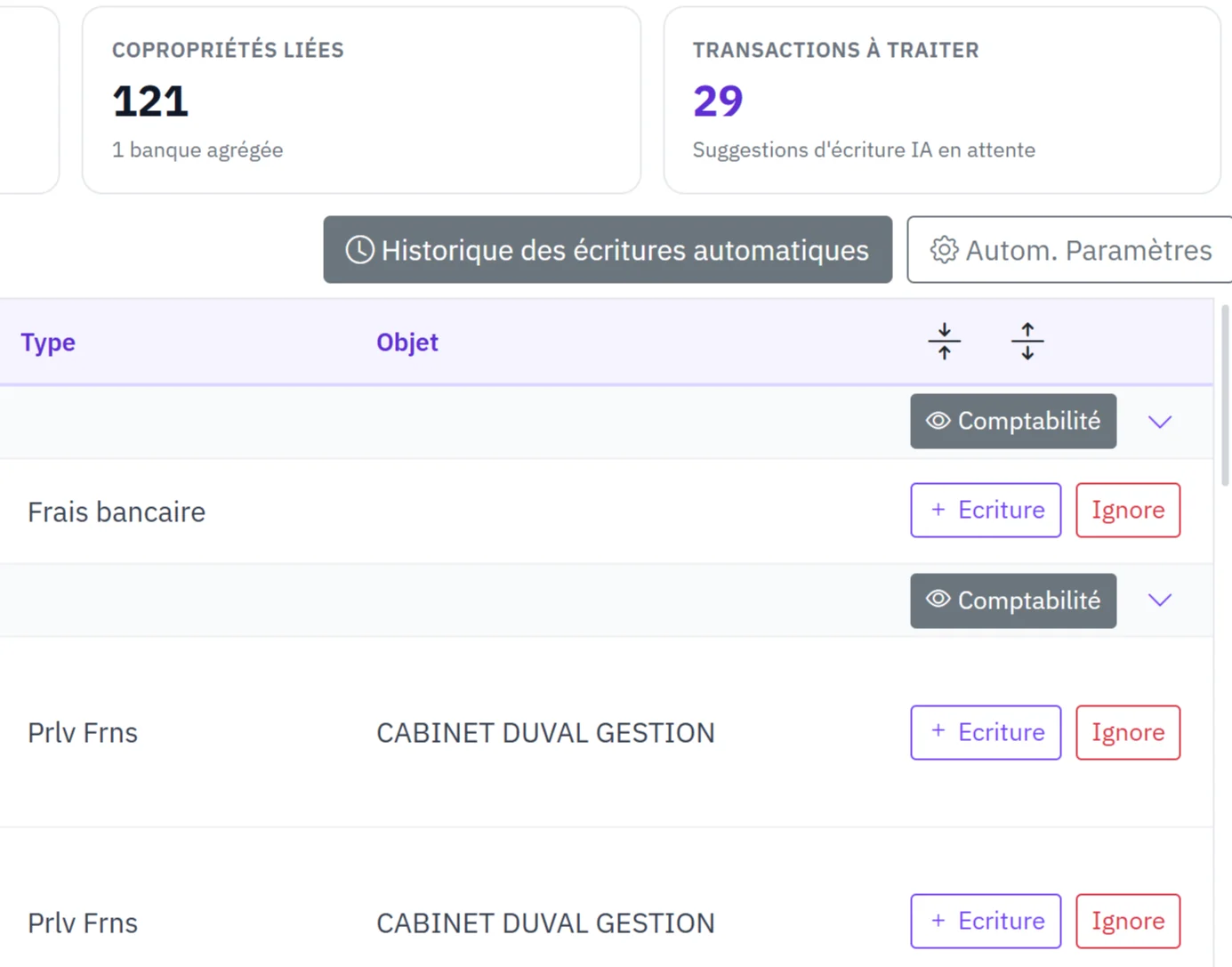Screen dimensions: 1232x967
Task: Click the 29 transactions à traiter count
Action: 718,101
